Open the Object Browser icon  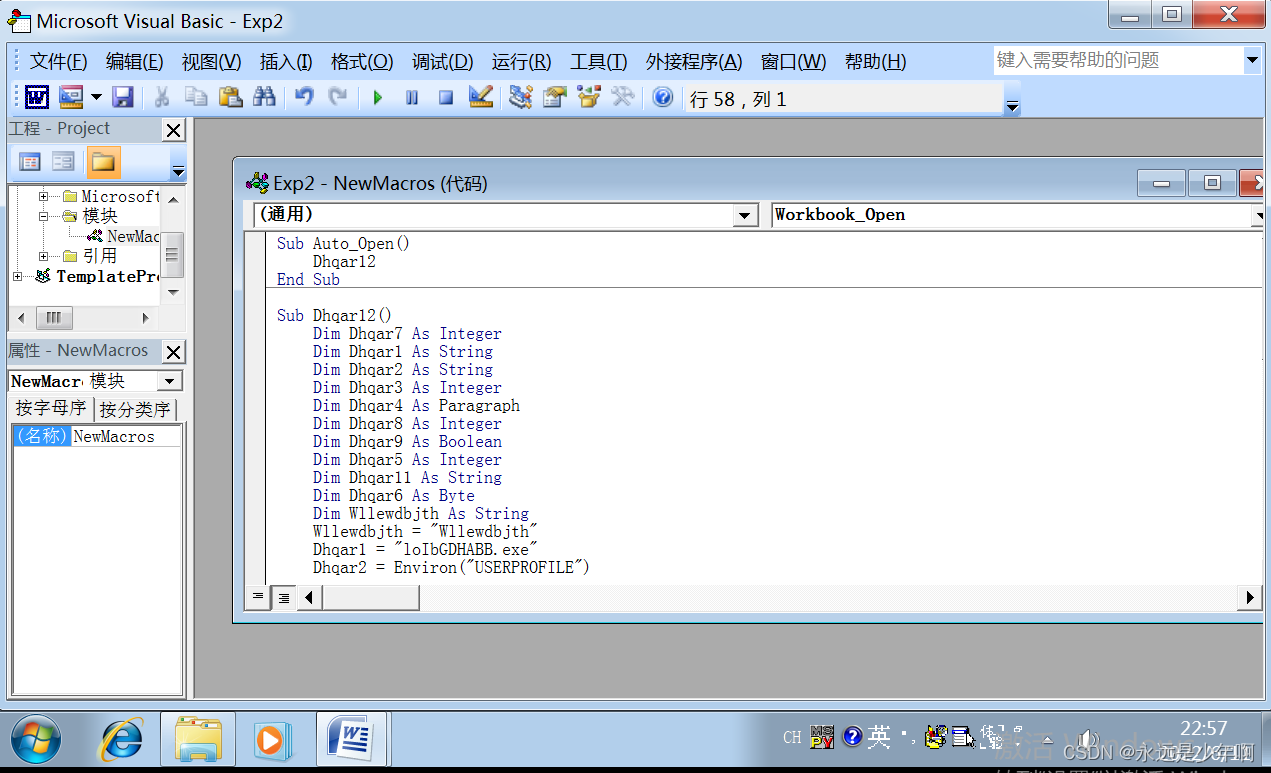(589, 98)
